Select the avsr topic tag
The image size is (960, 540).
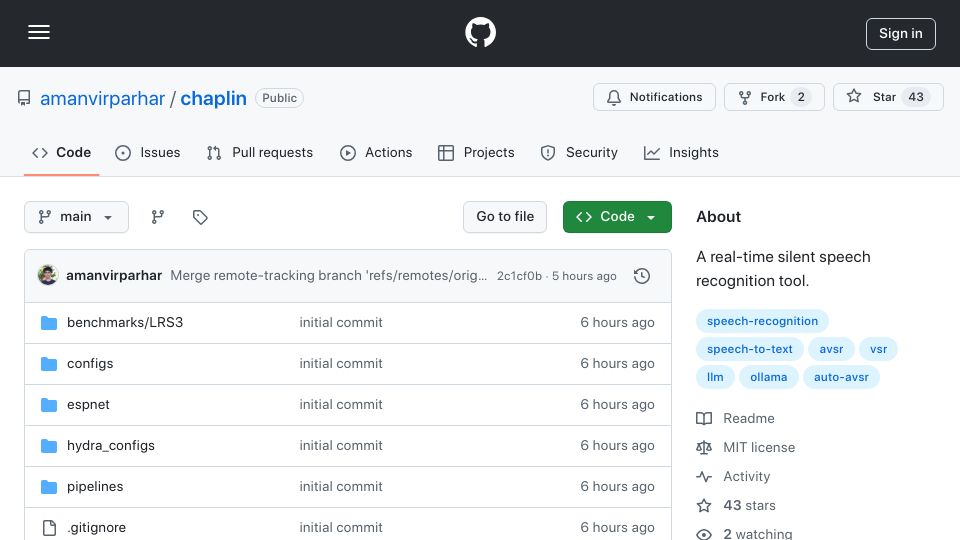[831, 349]
